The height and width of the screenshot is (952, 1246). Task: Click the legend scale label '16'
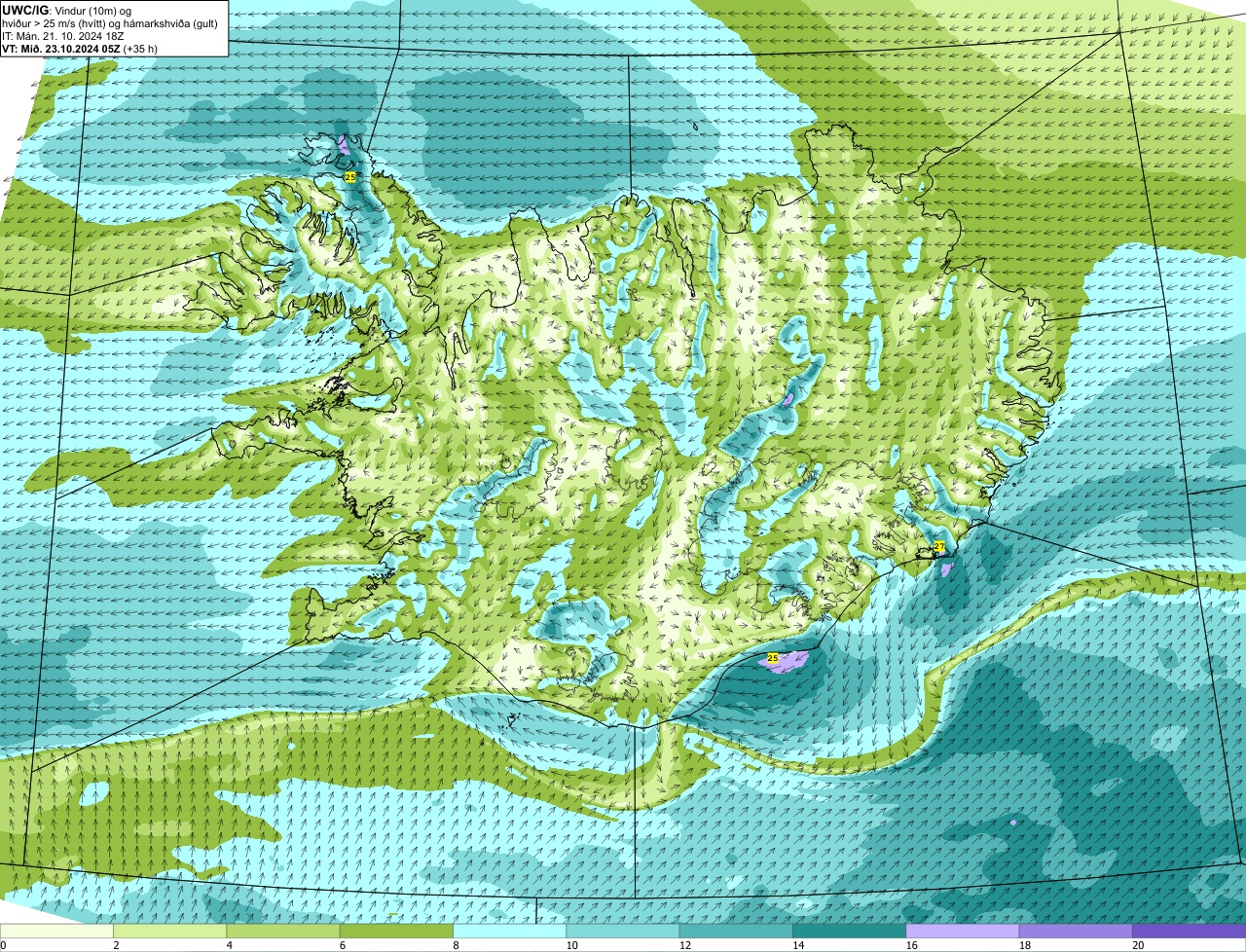point(911,945)
